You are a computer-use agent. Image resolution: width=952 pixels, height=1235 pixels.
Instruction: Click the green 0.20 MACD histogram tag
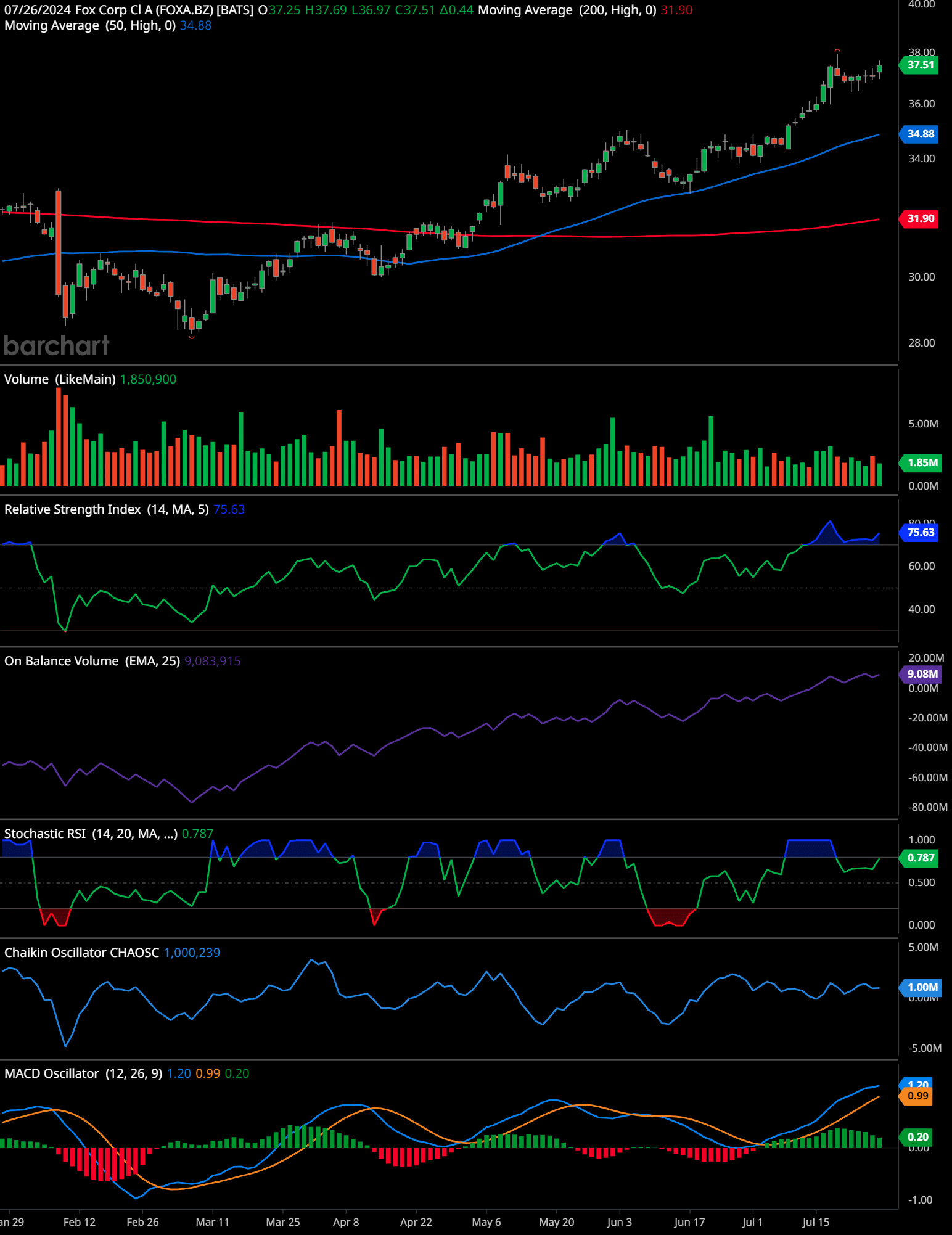click(917, 1137)
